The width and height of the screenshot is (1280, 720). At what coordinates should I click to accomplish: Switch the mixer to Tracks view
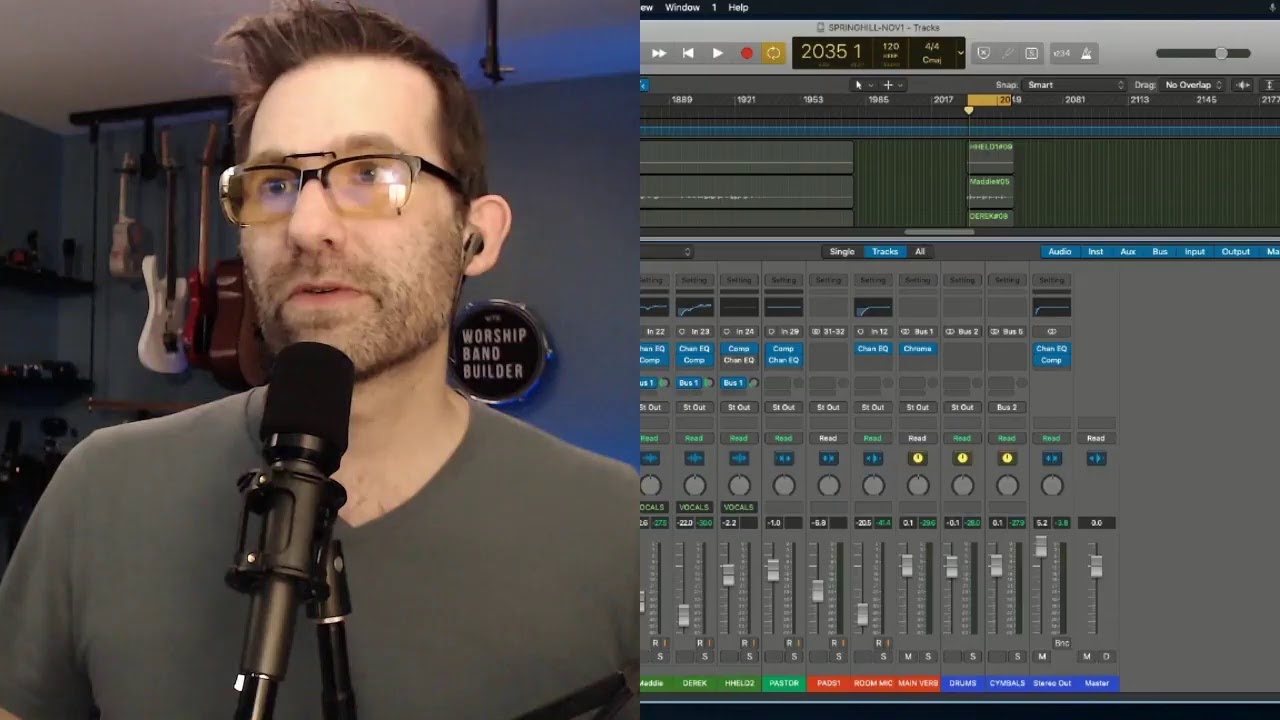[885, 252]
